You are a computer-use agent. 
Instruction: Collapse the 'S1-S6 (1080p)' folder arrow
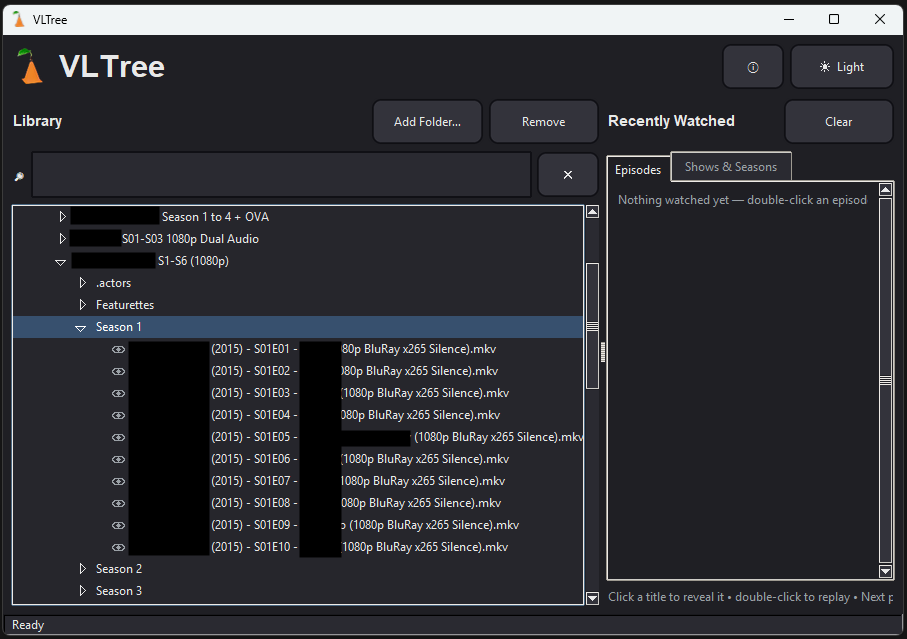pyautogui.click(x=60, y=262)
